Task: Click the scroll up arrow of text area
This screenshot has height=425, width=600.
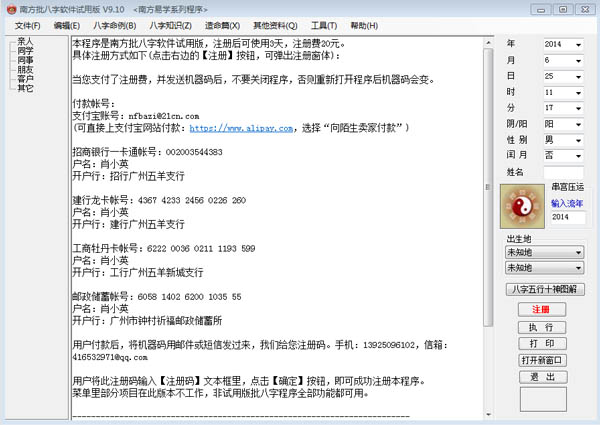Action: (488, 43)
